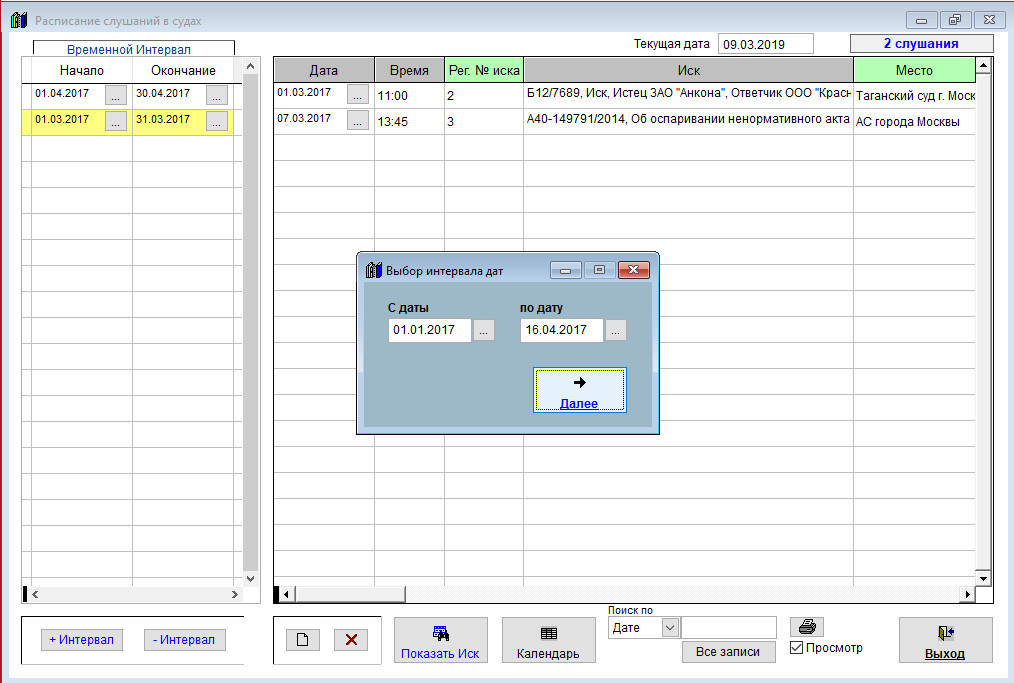Click Временной Интервал tab header

click(134, 49)
